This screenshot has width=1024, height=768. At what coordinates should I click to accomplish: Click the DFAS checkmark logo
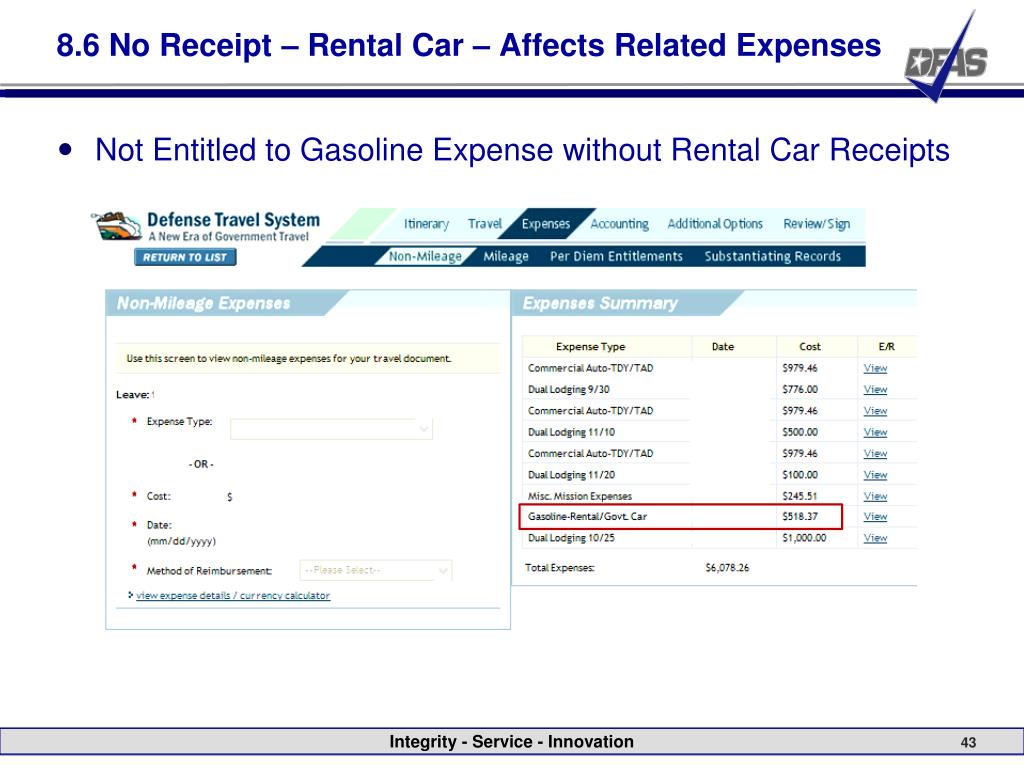(x=946, y=59)
